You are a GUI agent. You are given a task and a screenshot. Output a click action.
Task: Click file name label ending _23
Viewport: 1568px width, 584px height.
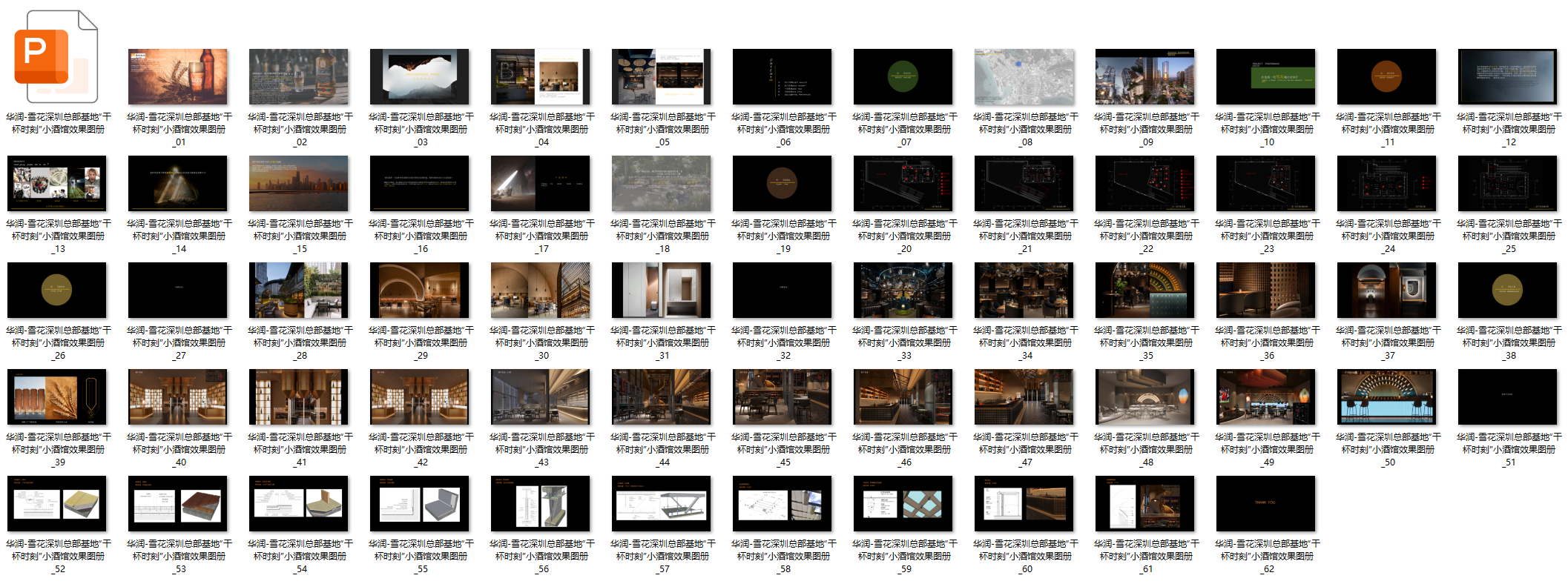pyautogui.click(x=1268, y=236)
